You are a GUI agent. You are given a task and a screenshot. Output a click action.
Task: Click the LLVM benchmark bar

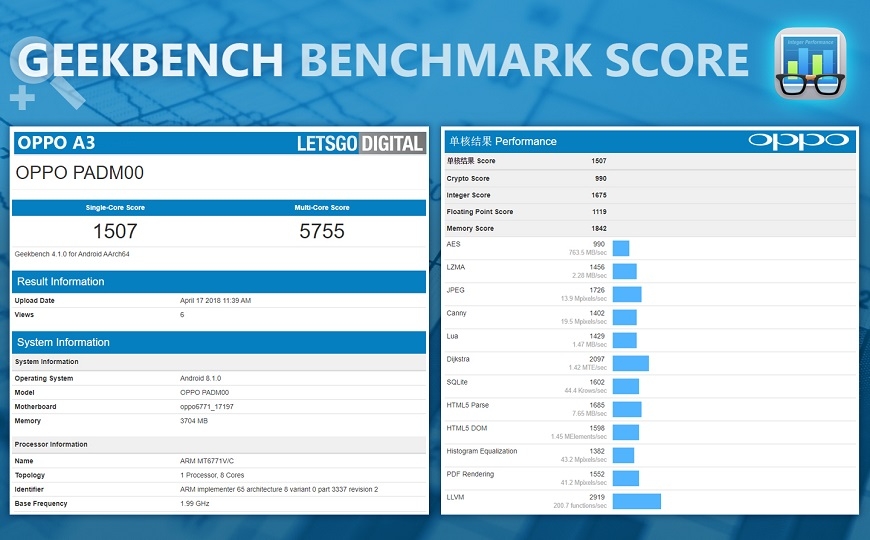tap(637, 501)
